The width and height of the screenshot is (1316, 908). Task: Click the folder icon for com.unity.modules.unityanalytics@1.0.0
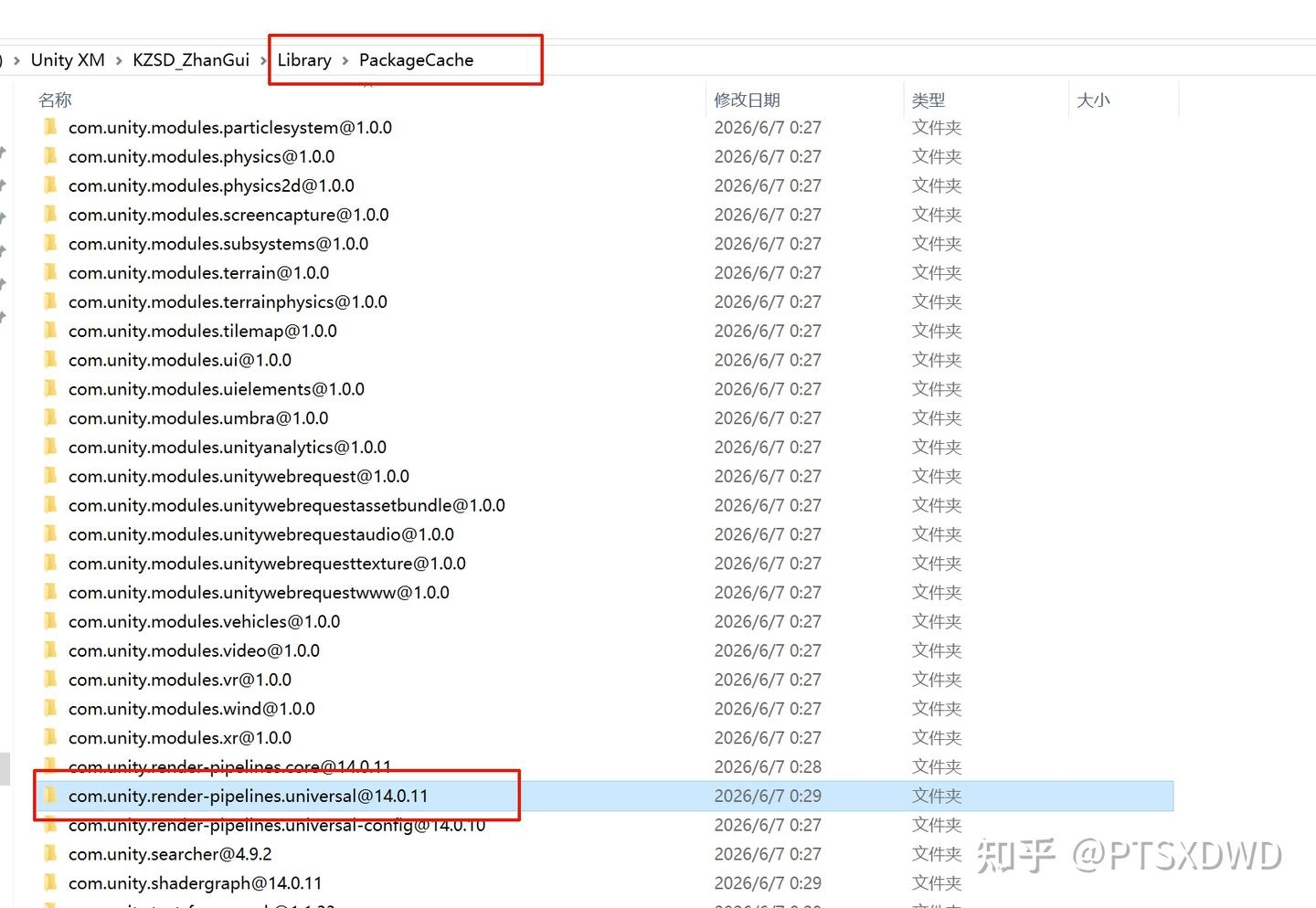click(50, 447)
